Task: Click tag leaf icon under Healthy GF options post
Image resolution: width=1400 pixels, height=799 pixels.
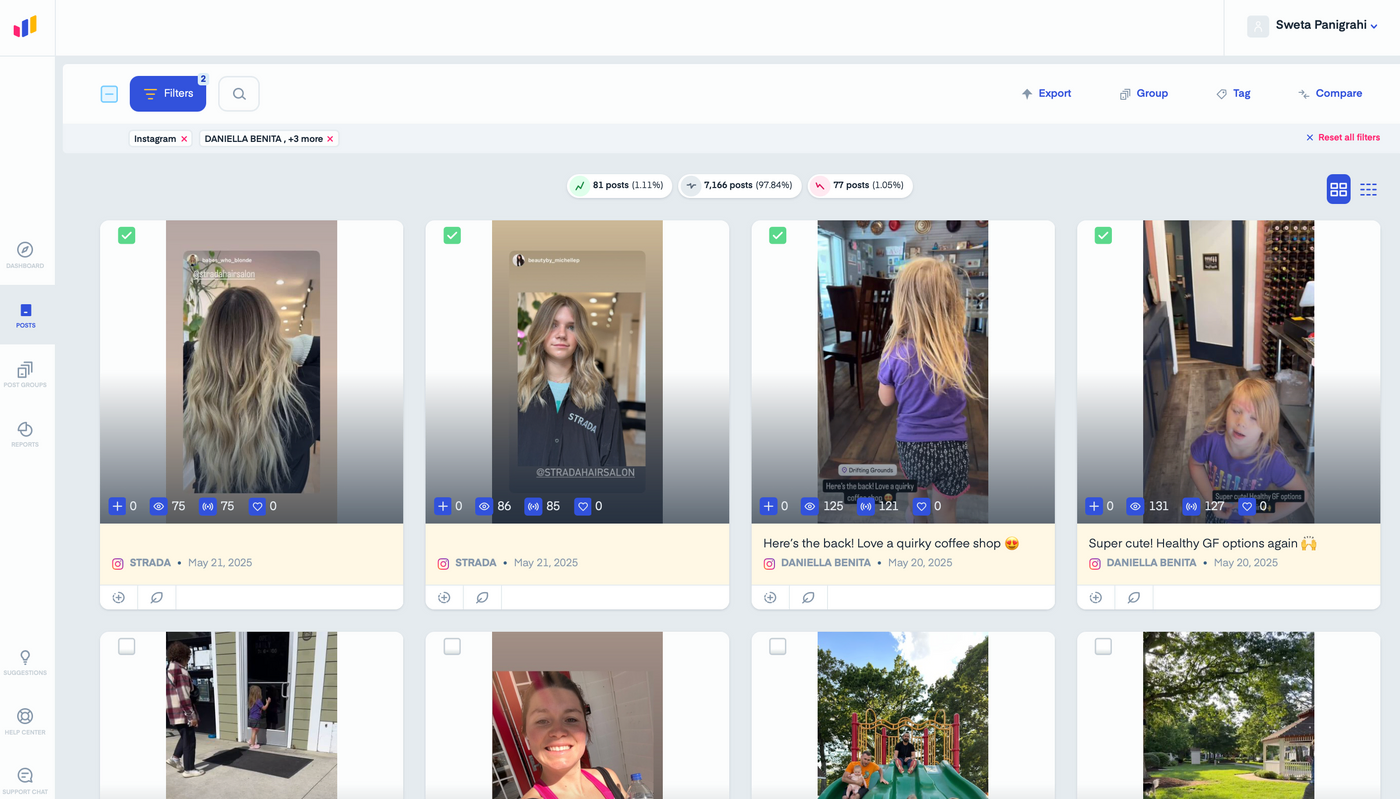Action: [1134, 597]
